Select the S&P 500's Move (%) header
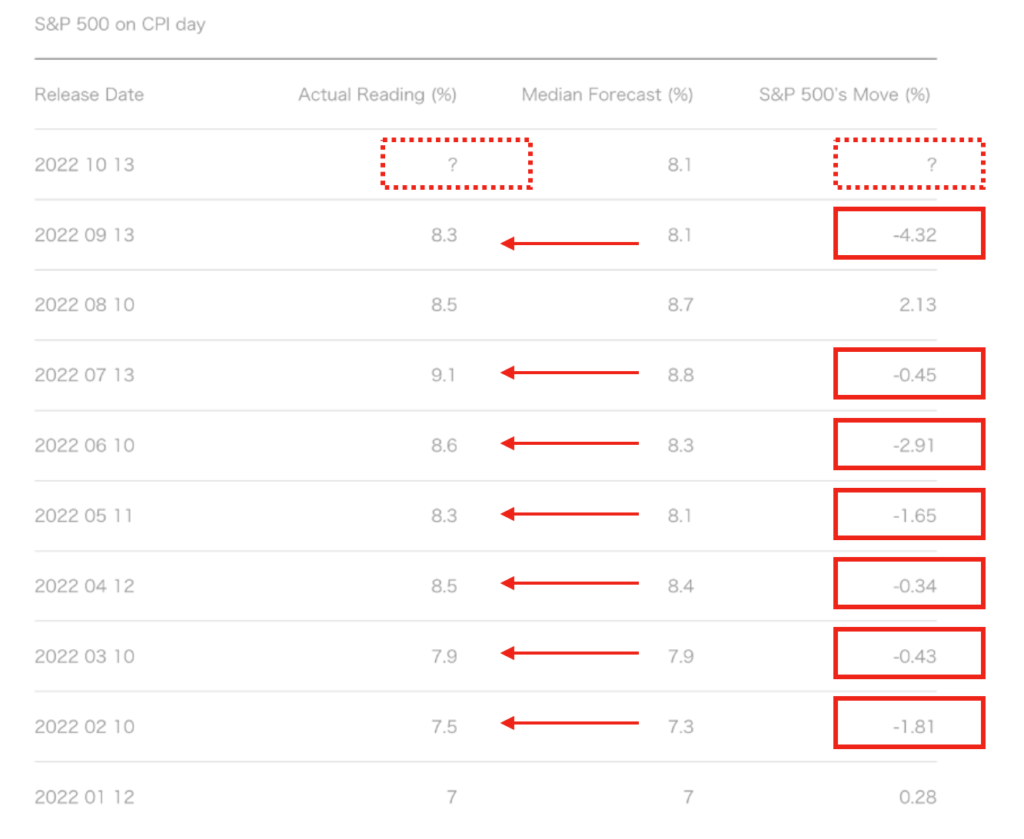This screenshot has height=839, width=1024. point(844,95)
